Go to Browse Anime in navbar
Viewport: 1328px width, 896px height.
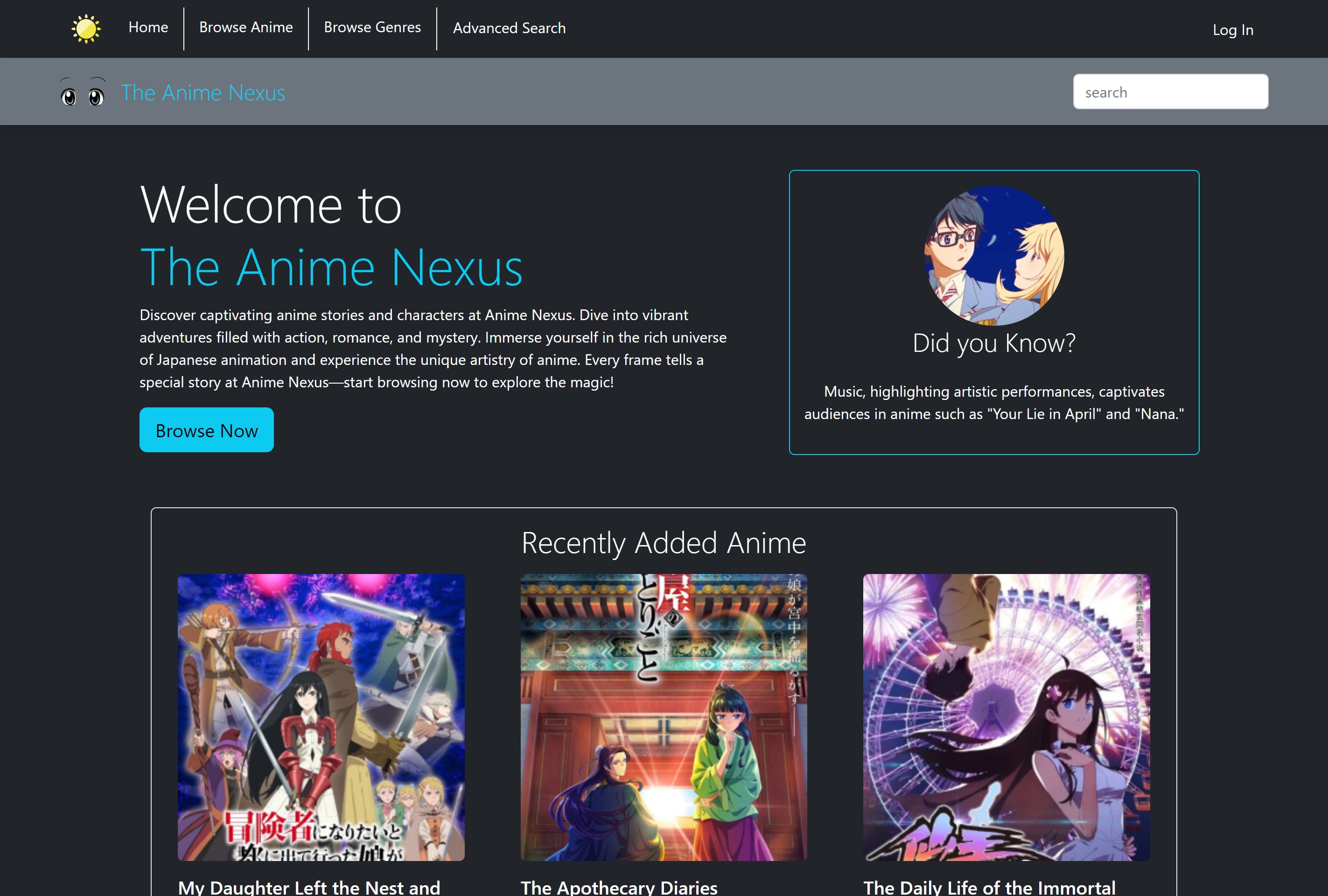[x=246, y=28]
